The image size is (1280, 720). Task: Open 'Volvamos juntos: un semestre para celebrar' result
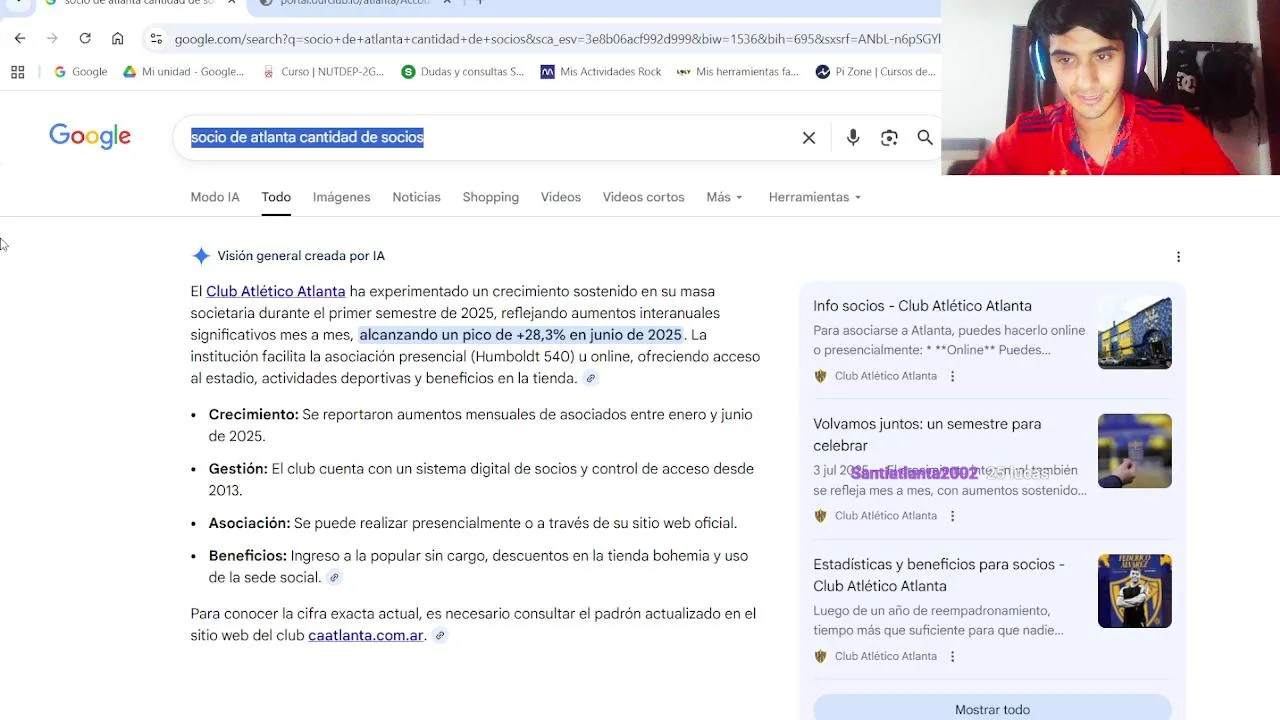[x=927, y=435]
